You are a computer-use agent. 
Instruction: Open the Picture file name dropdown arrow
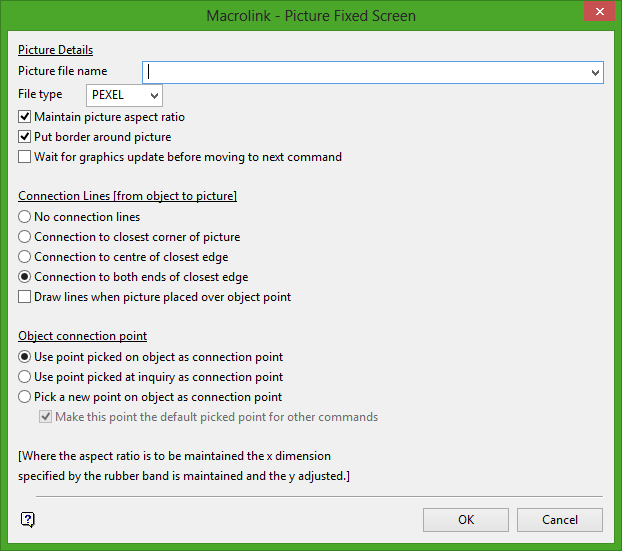point(596,72)
